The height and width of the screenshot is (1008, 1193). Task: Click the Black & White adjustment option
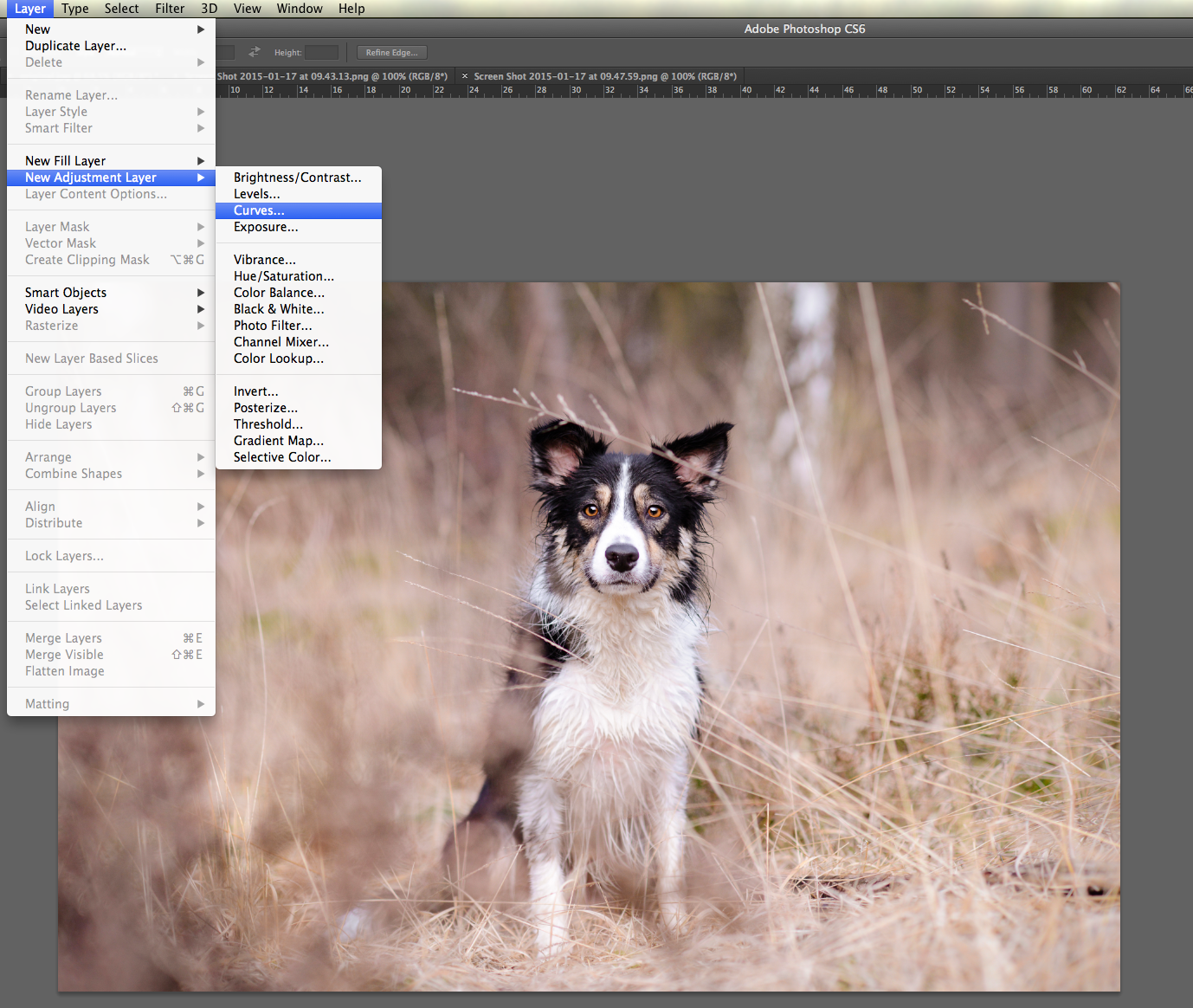(x=279, y=309)
